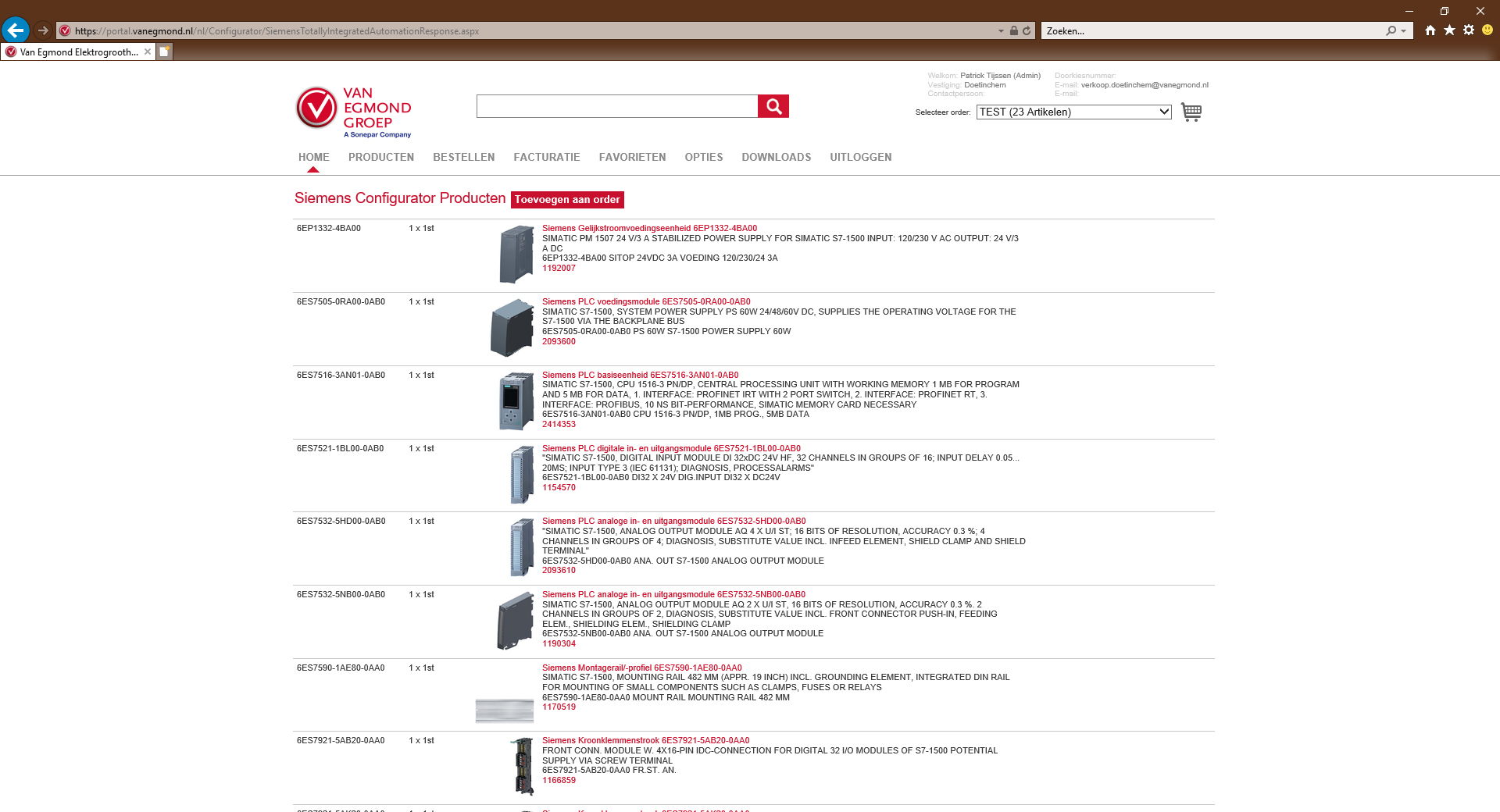Open Siemens Gelijkstroomvoedingseenheid 6EP1332-4BA00 link
The height and width of the screenshot is (812, 1500).
[649, 229]
